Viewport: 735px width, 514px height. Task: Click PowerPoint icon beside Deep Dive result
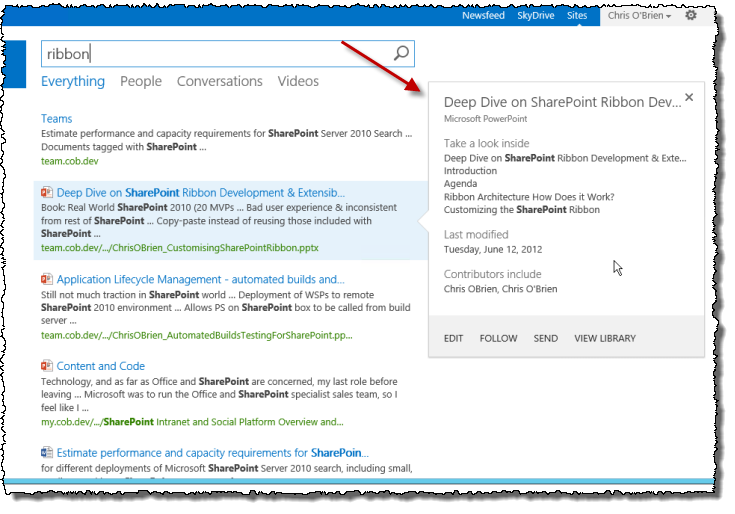coord(46,192)
